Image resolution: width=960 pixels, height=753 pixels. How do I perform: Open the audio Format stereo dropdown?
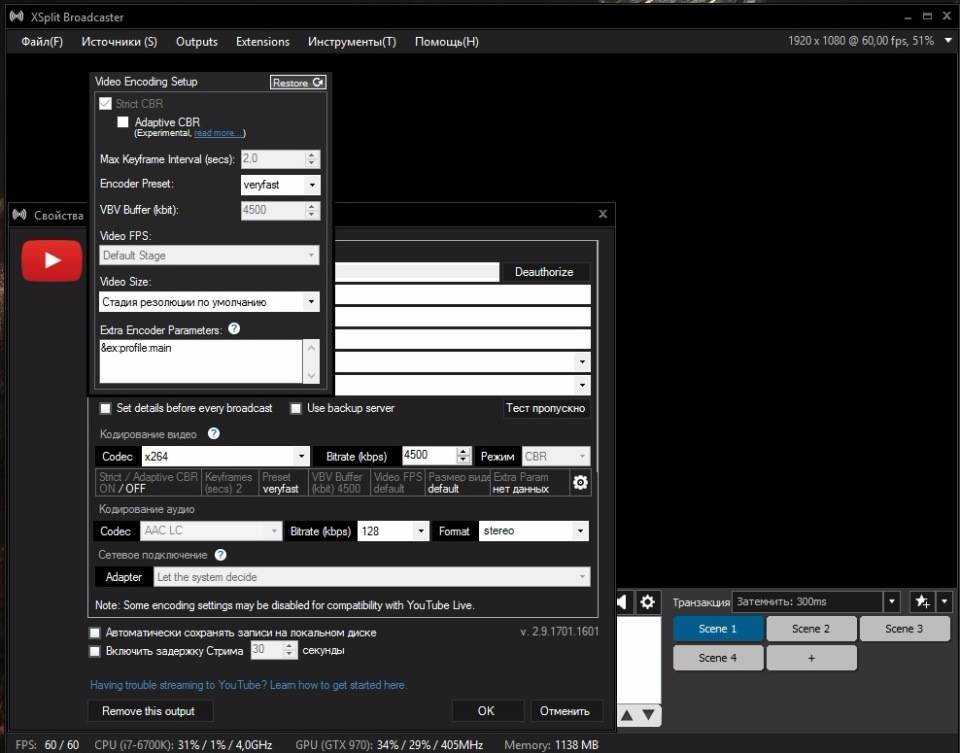pyautogui.click(x=534, y=531)
